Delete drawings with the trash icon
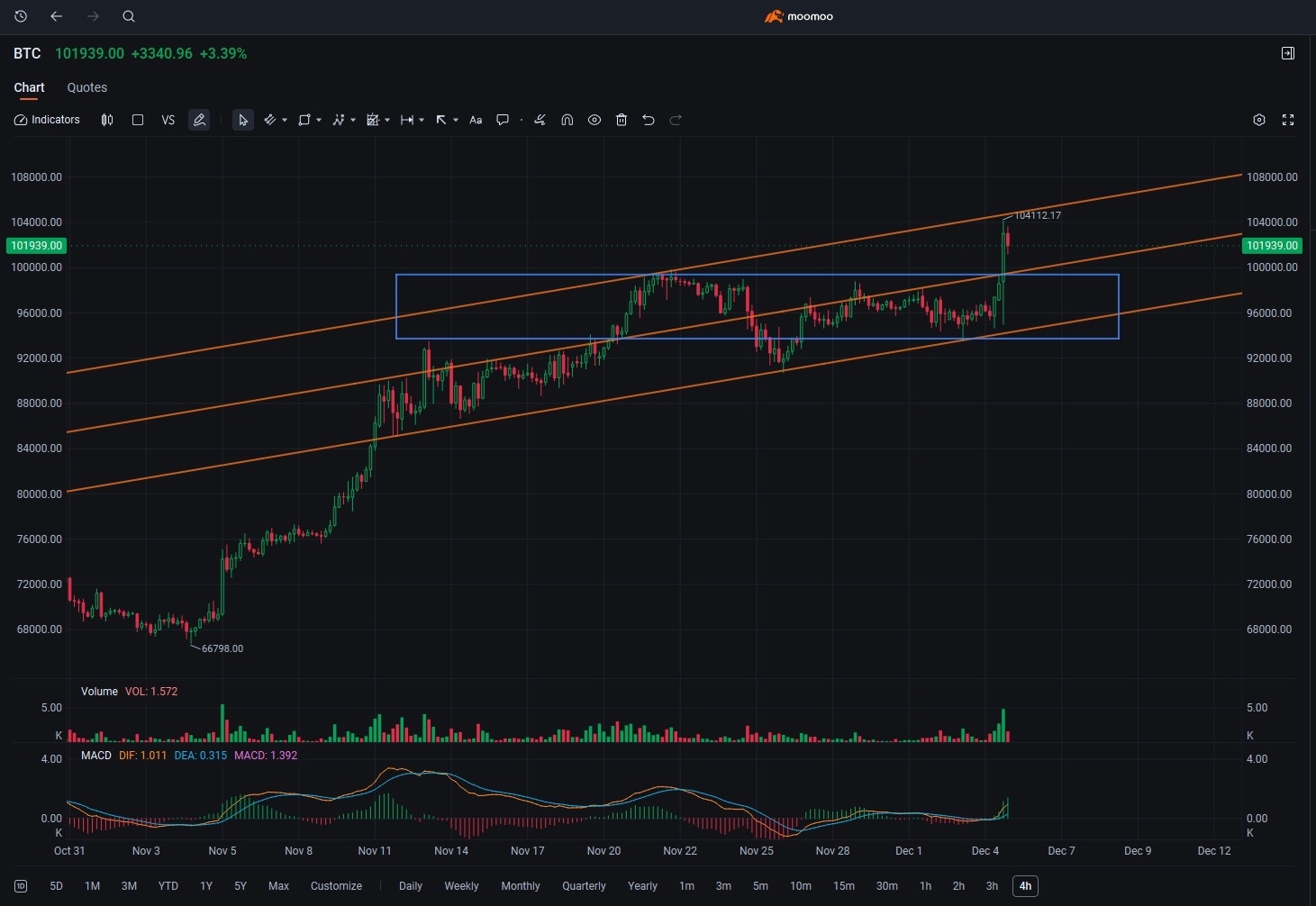1316x906 pixels. click(x=622, y=120)
